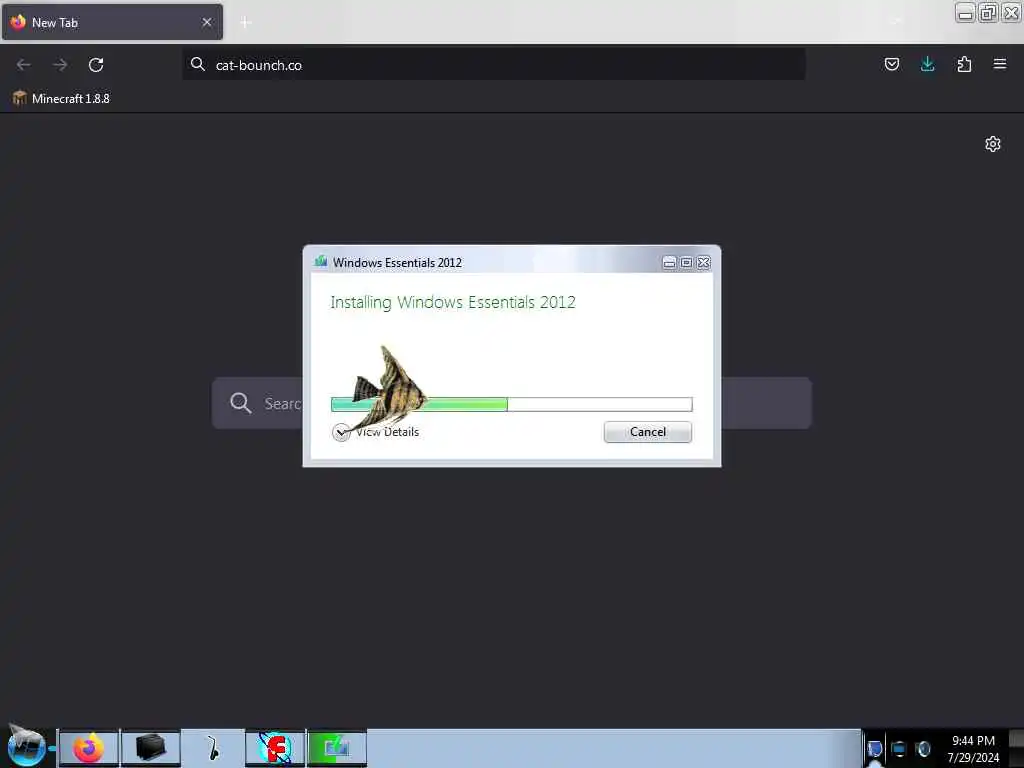1024x768 pixels.
Task: Click the Windows Essentials title bar icon
Action: (321, 262)
